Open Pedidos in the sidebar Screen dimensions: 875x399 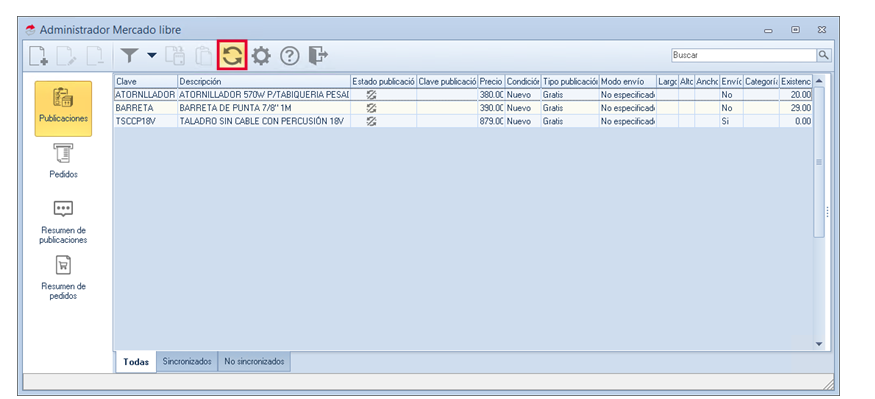pos(63,161)
